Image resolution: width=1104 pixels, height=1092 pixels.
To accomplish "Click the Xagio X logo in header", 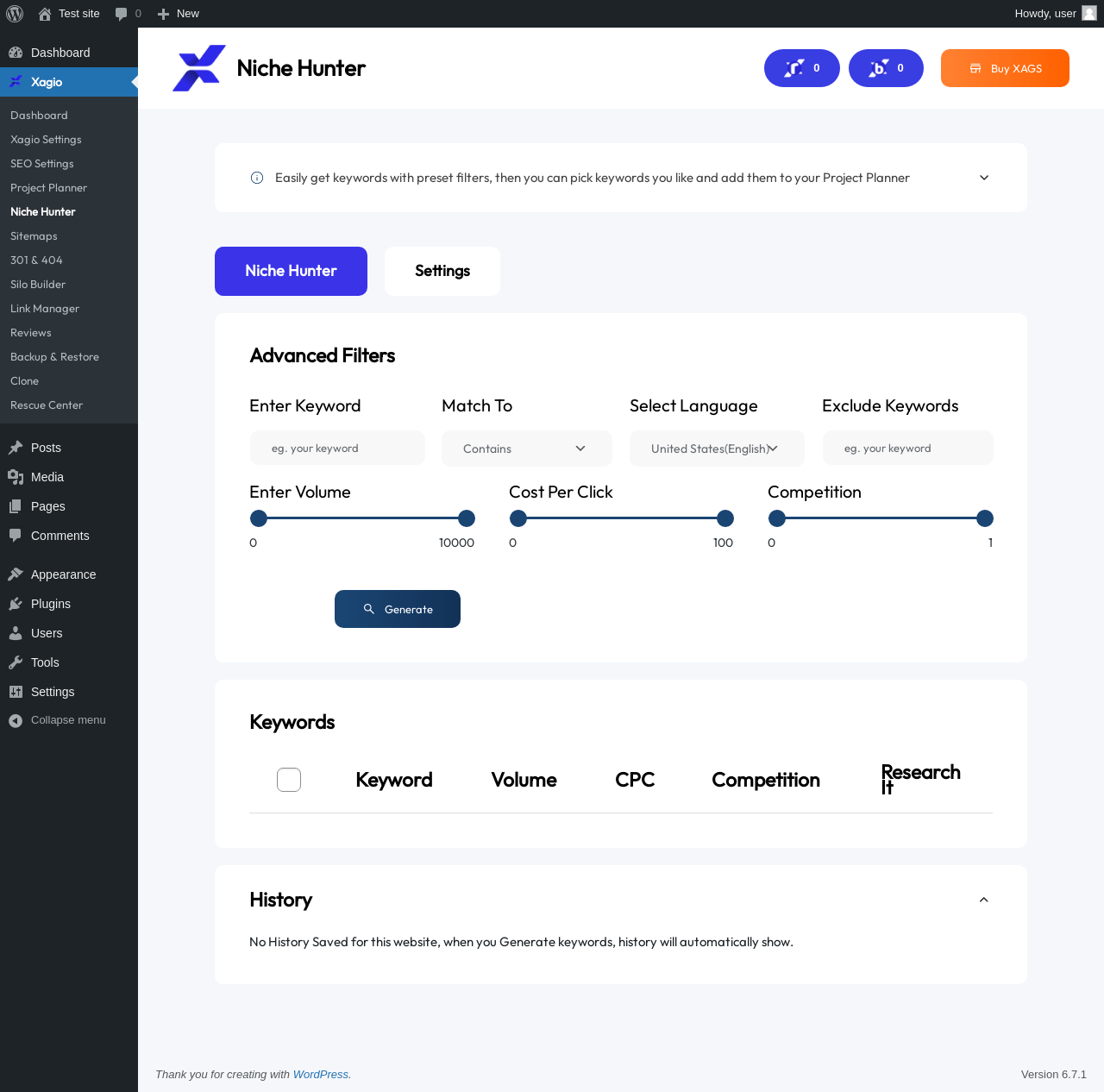I will tap(199, 68).
